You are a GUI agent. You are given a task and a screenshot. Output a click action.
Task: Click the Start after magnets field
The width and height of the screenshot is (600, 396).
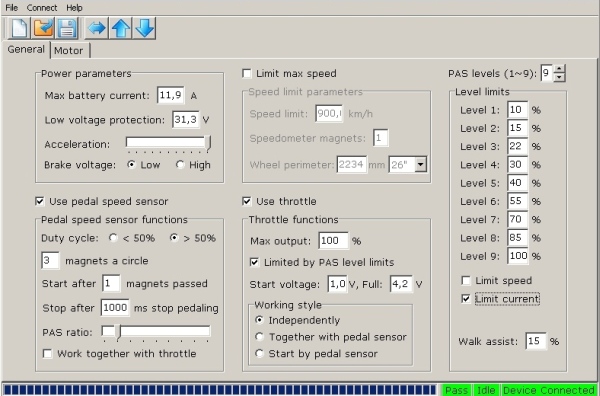coord(111,284)
